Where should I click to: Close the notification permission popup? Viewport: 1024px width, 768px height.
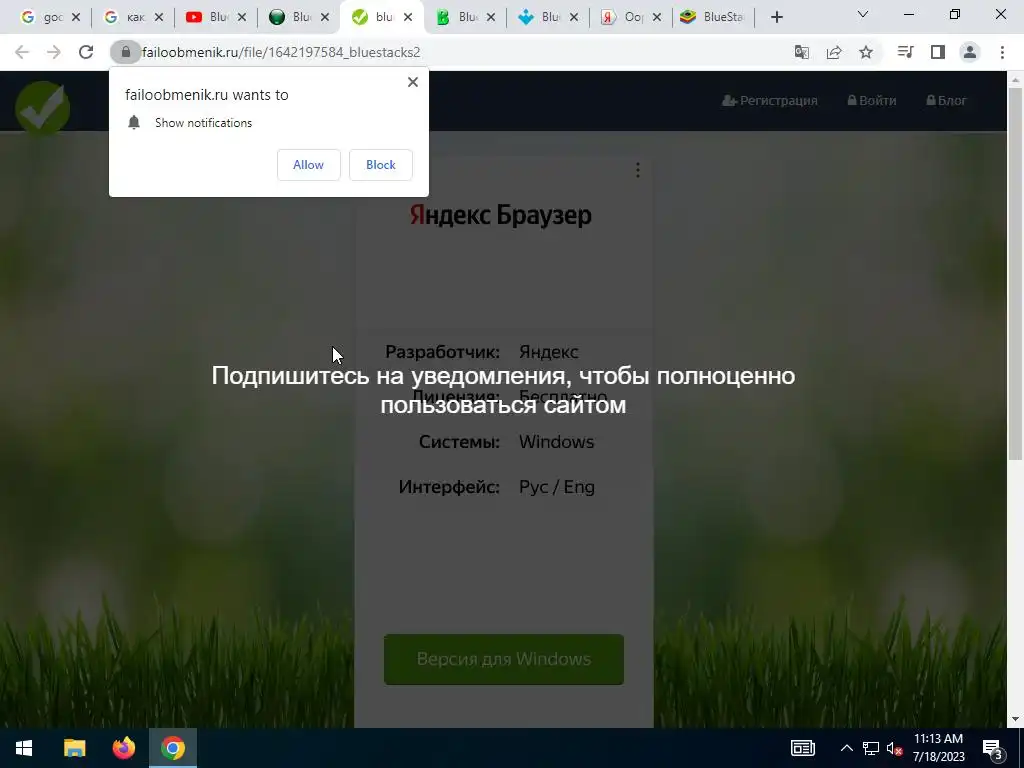[413, 82]
